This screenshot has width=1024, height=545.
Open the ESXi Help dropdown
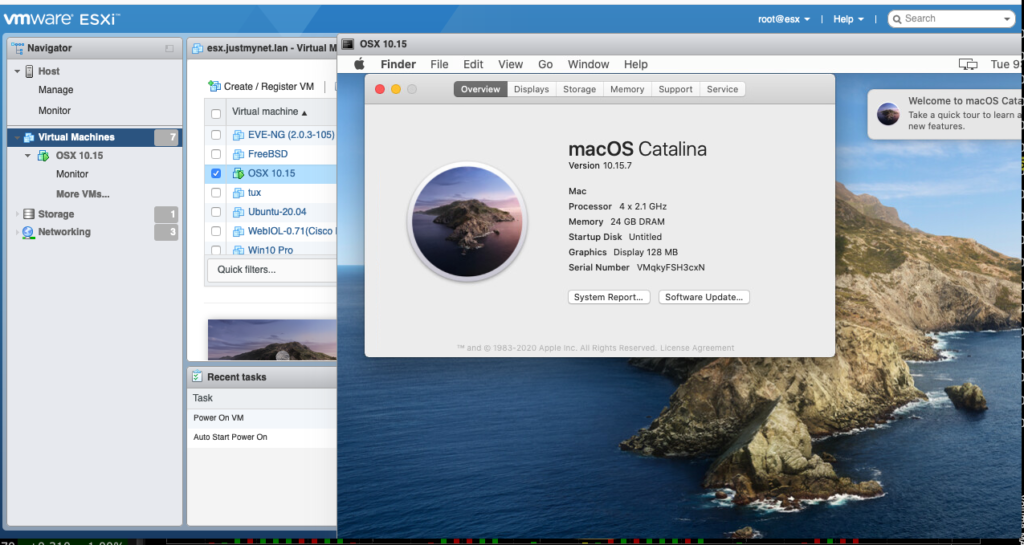point(848,19)
